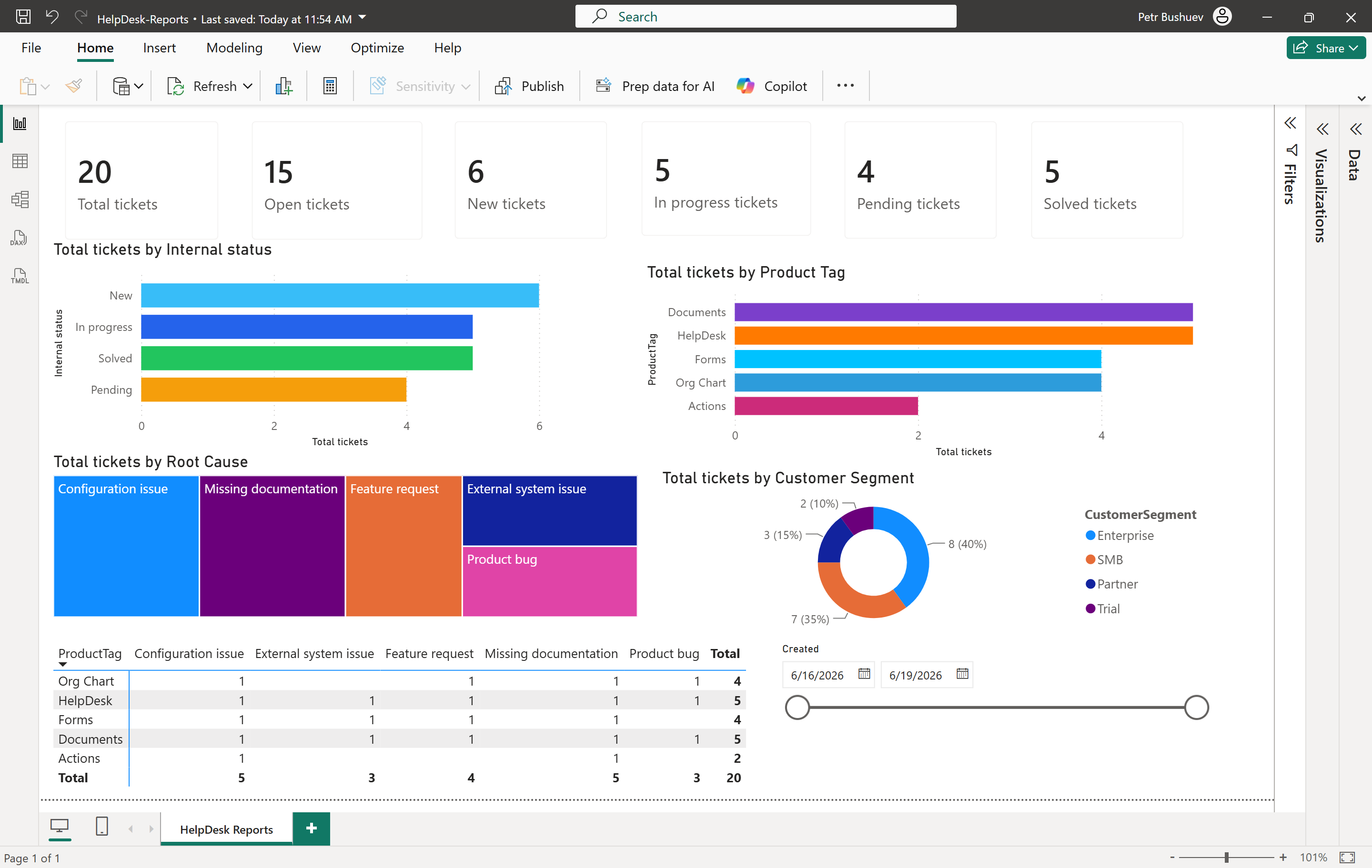Click the Redo arrow icon

coord(81,17)
